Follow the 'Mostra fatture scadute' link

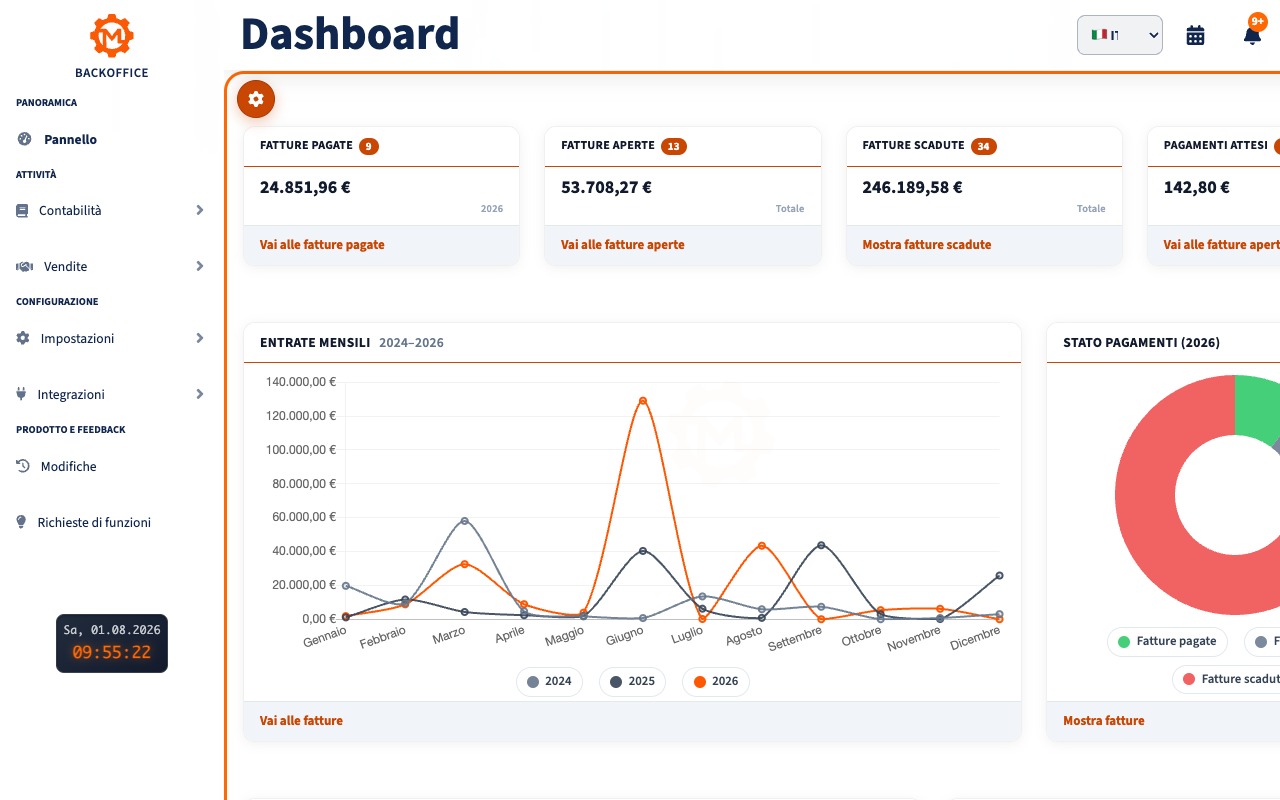point(926,245)
